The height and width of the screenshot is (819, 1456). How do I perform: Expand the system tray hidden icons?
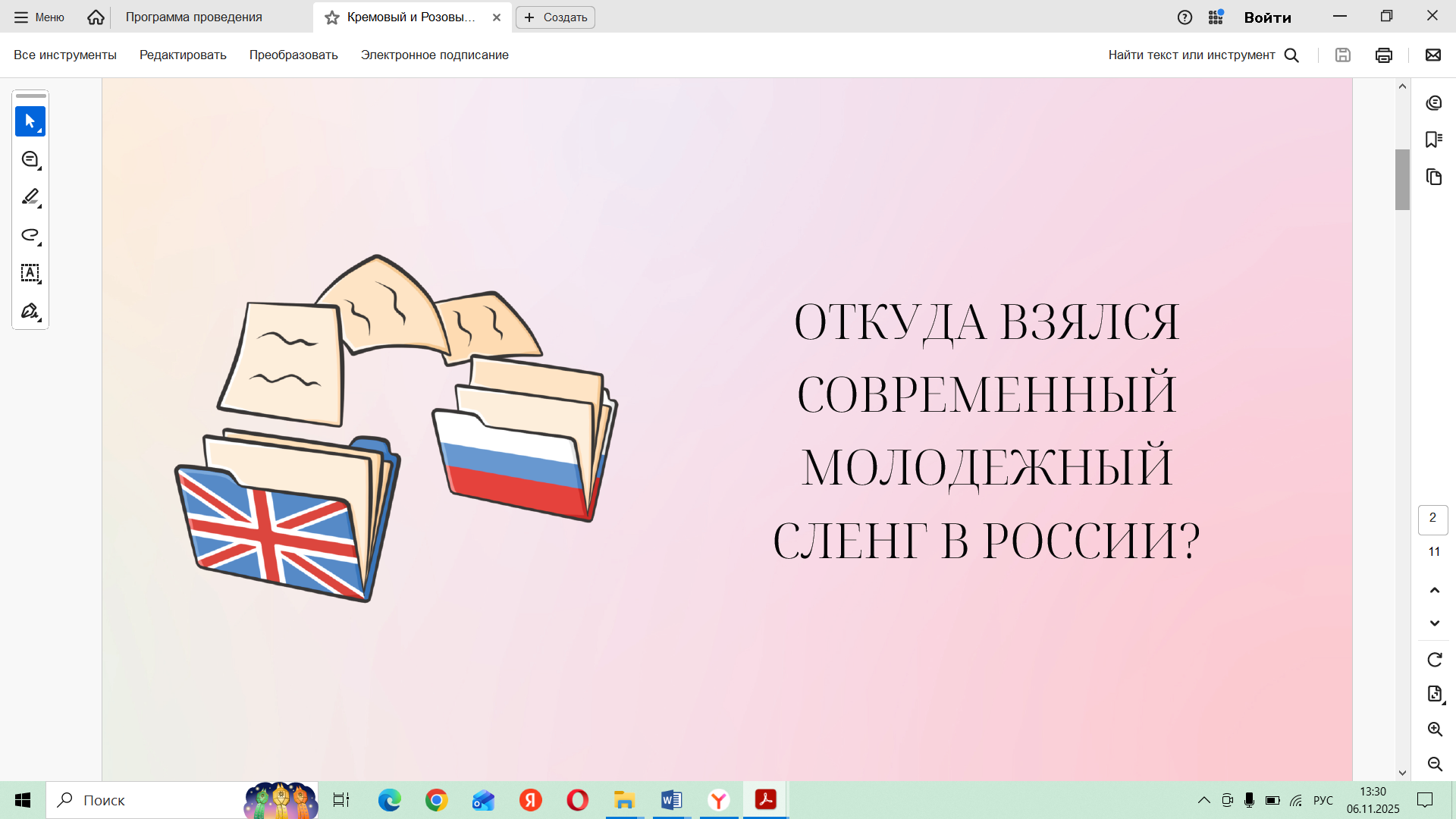[1203, 800]
